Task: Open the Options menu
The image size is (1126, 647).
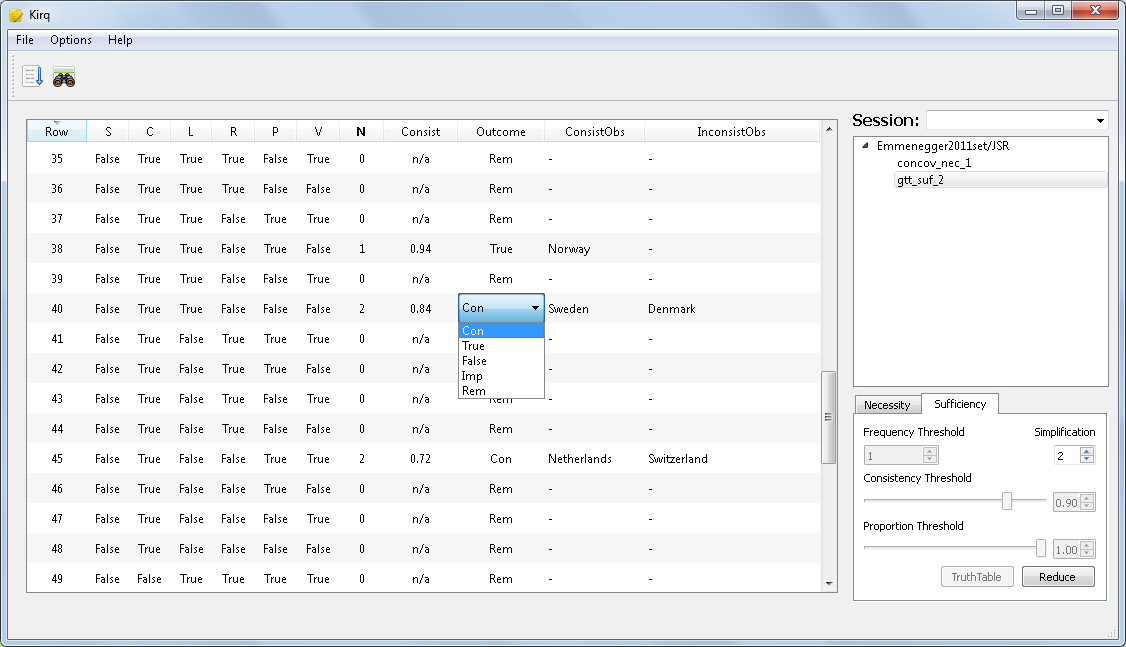Action: [71, 40]
